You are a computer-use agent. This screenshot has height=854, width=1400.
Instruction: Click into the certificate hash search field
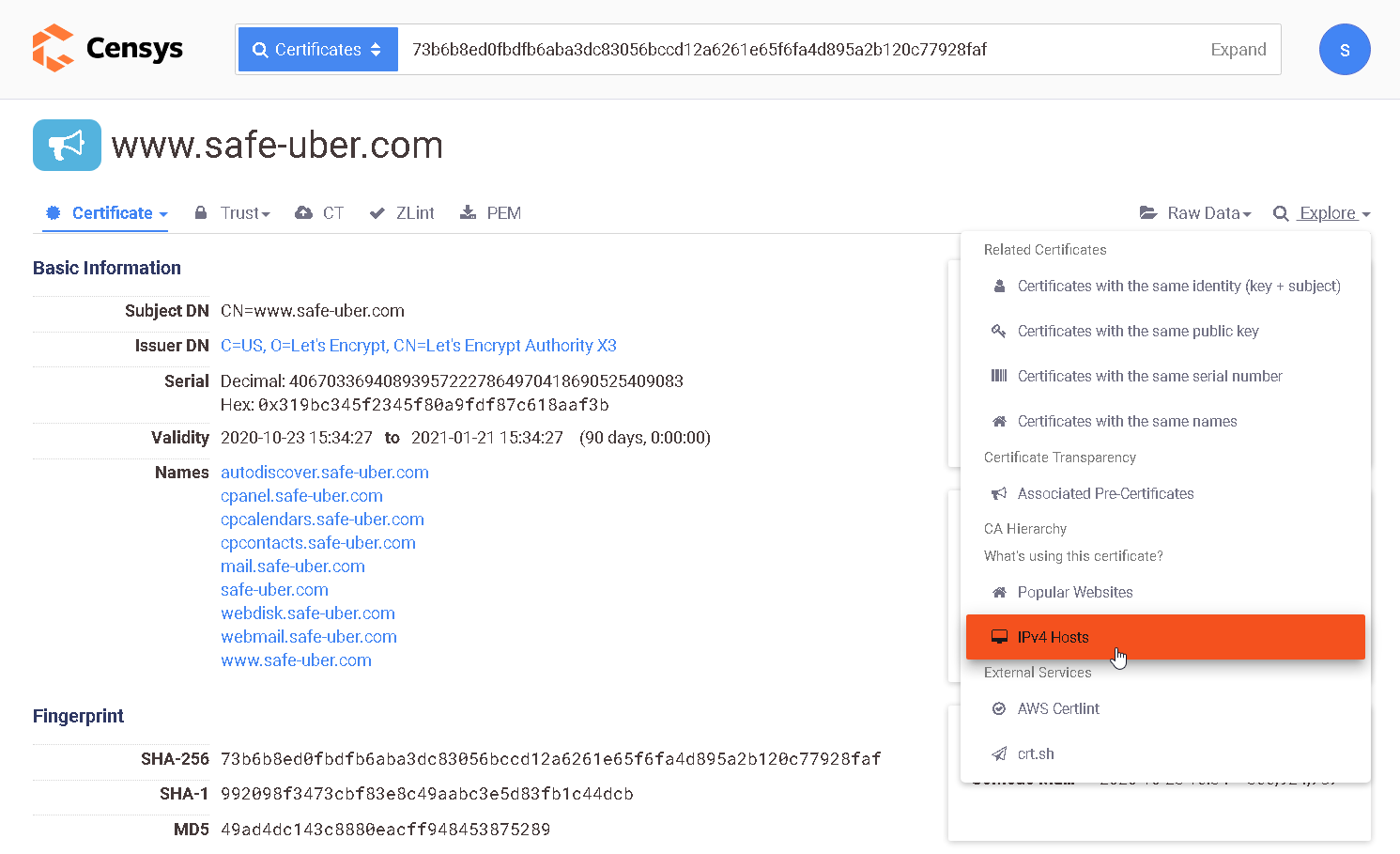(798, 50)
